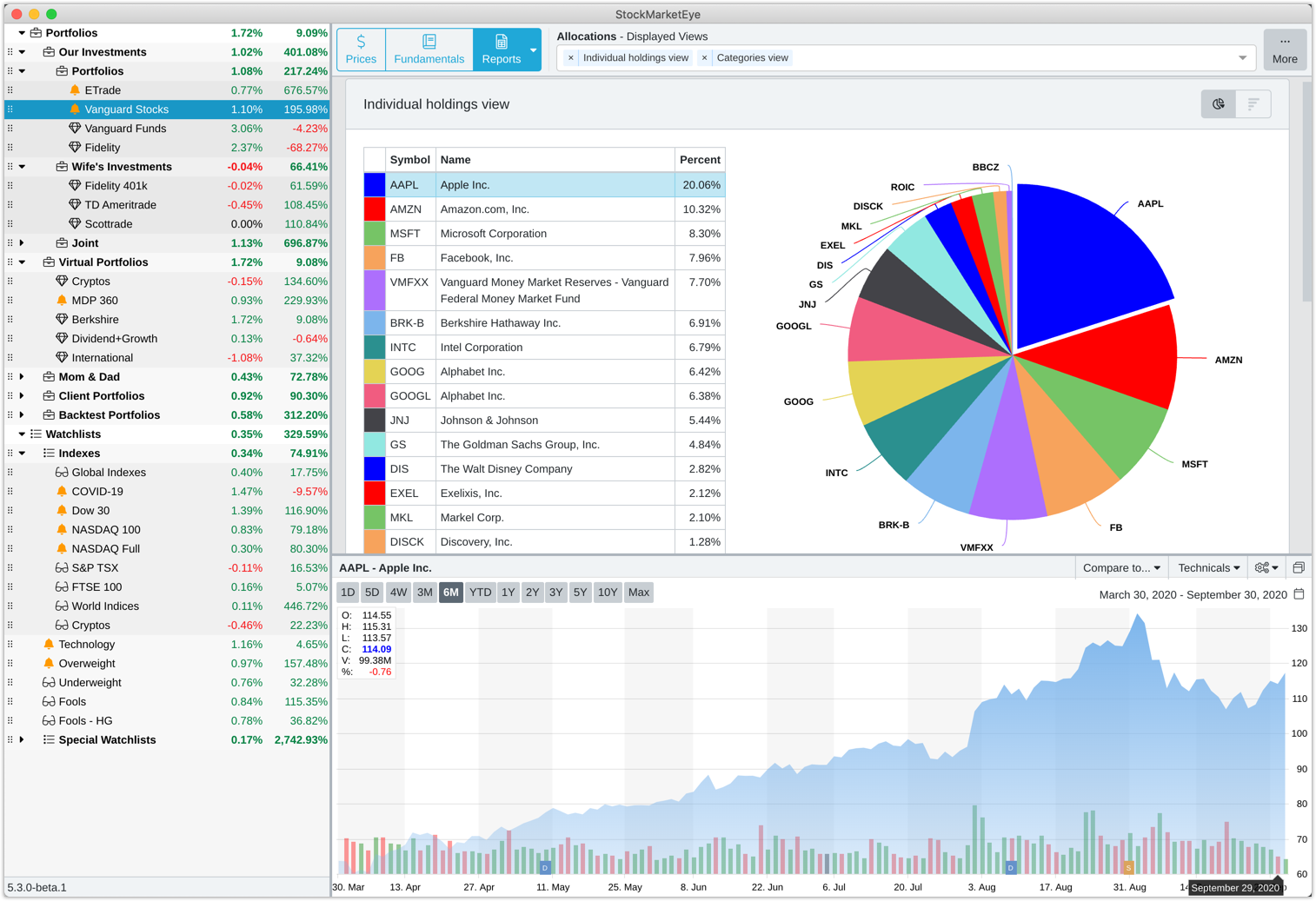Click the Indexes list icon
Viewport: 1316px width, 901px height.
coord(49,454)
